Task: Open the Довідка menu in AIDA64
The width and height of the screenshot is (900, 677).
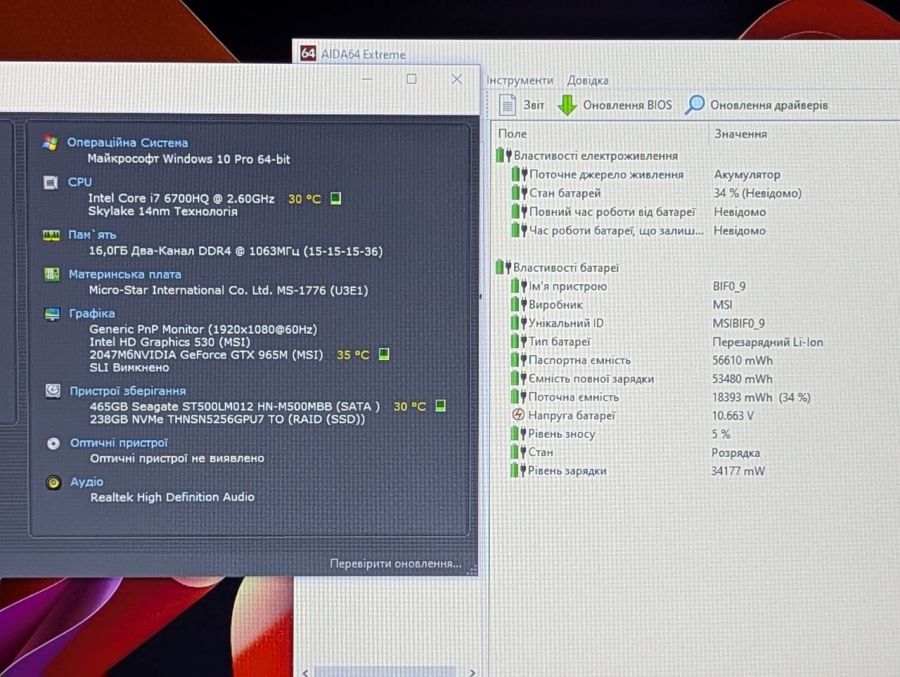Action: (588, 80)
